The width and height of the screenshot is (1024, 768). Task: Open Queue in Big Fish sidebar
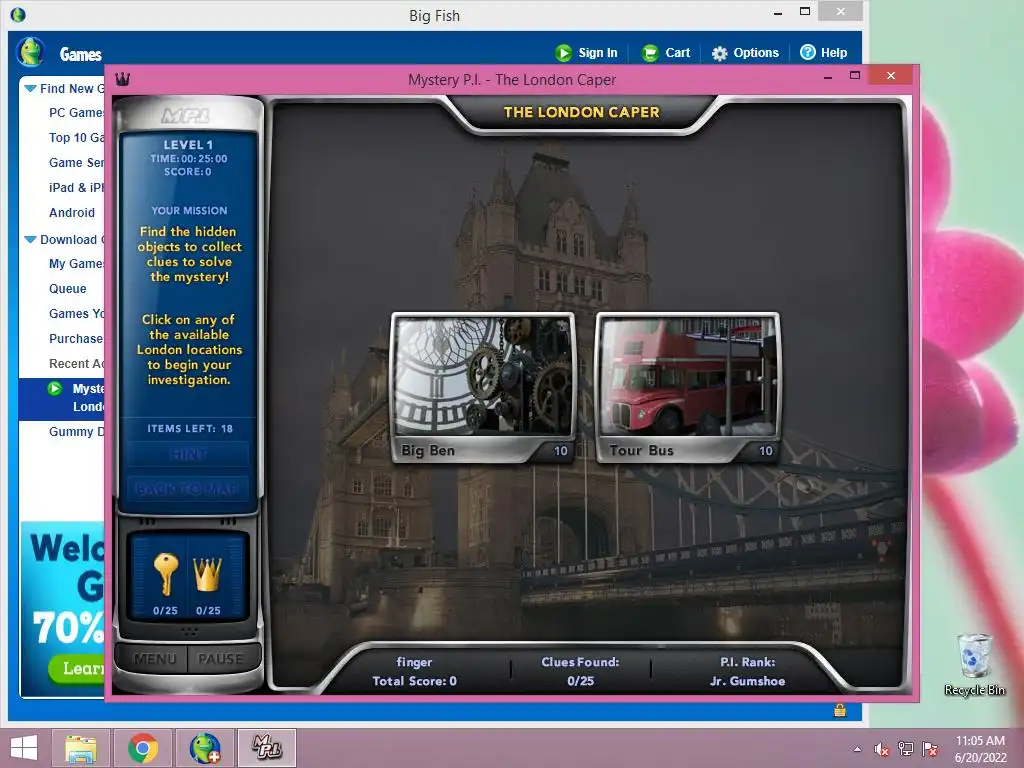coord(67,289)
